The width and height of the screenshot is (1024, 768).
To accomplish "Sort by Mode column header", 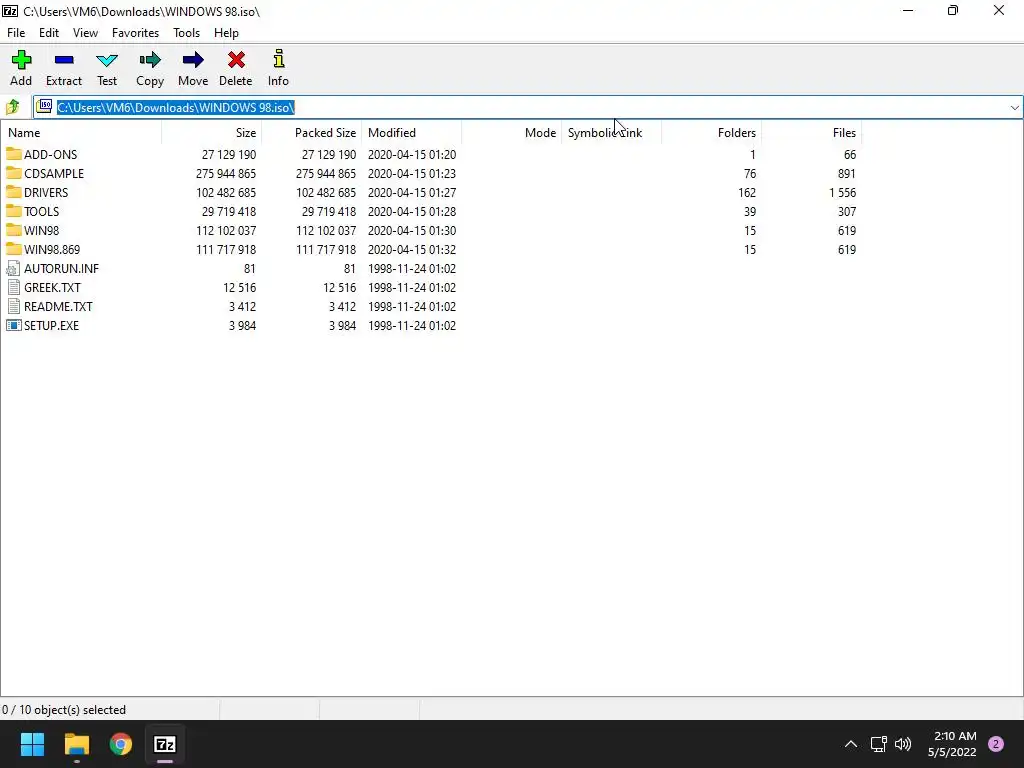I will pos(511,133).
